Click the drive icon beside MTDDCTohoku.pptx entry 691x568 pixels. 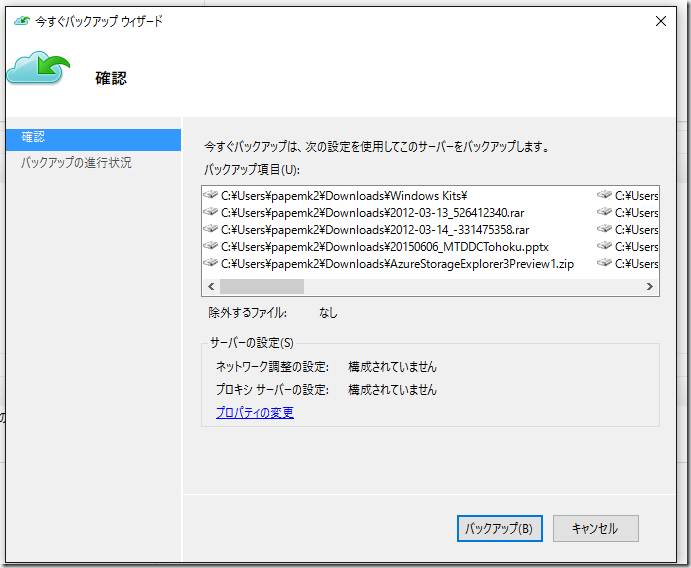tap(211, 245)
